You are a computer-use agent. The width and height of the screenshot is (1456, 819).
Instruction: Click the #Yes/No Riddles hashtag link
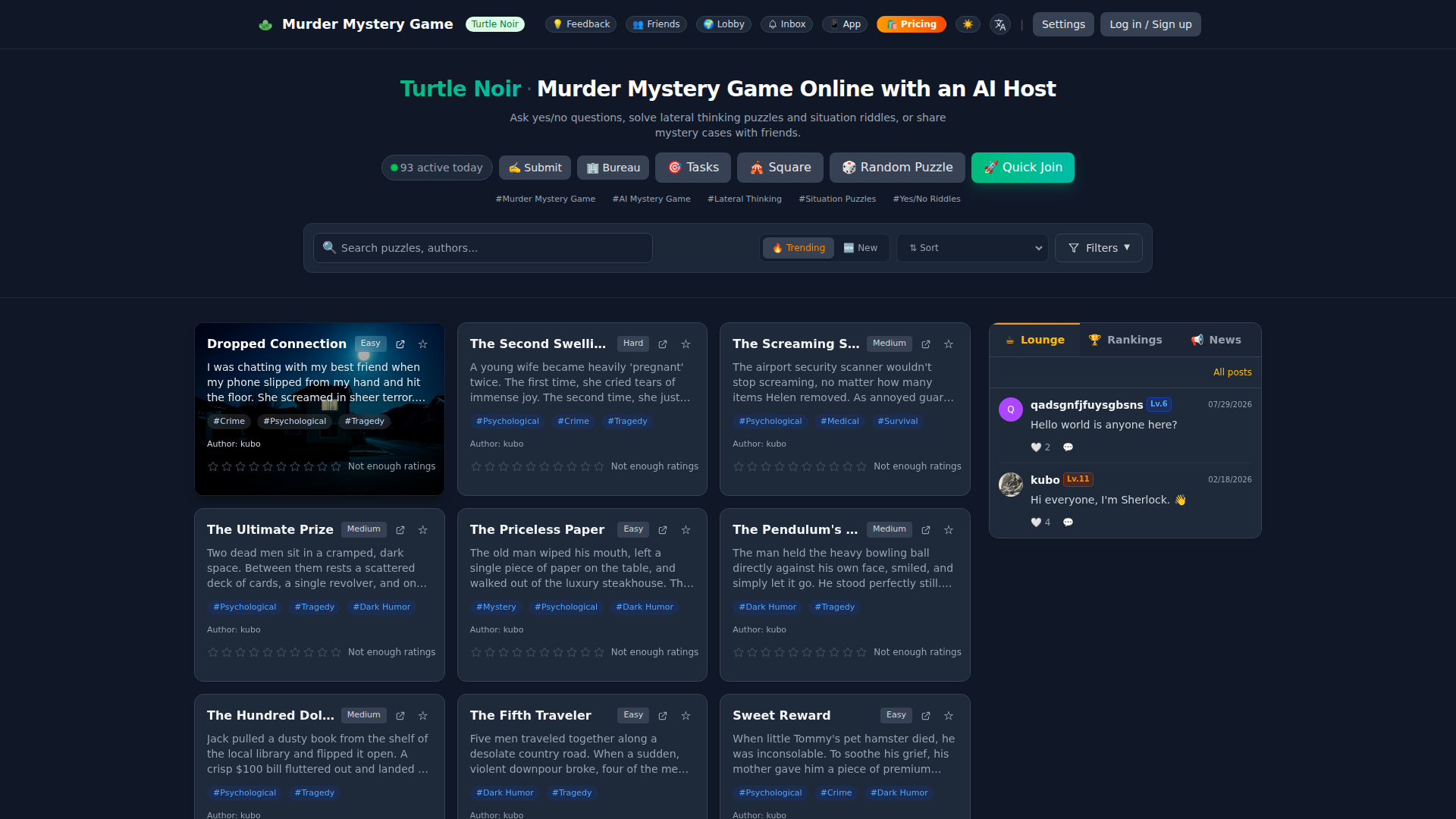[927, 199]
